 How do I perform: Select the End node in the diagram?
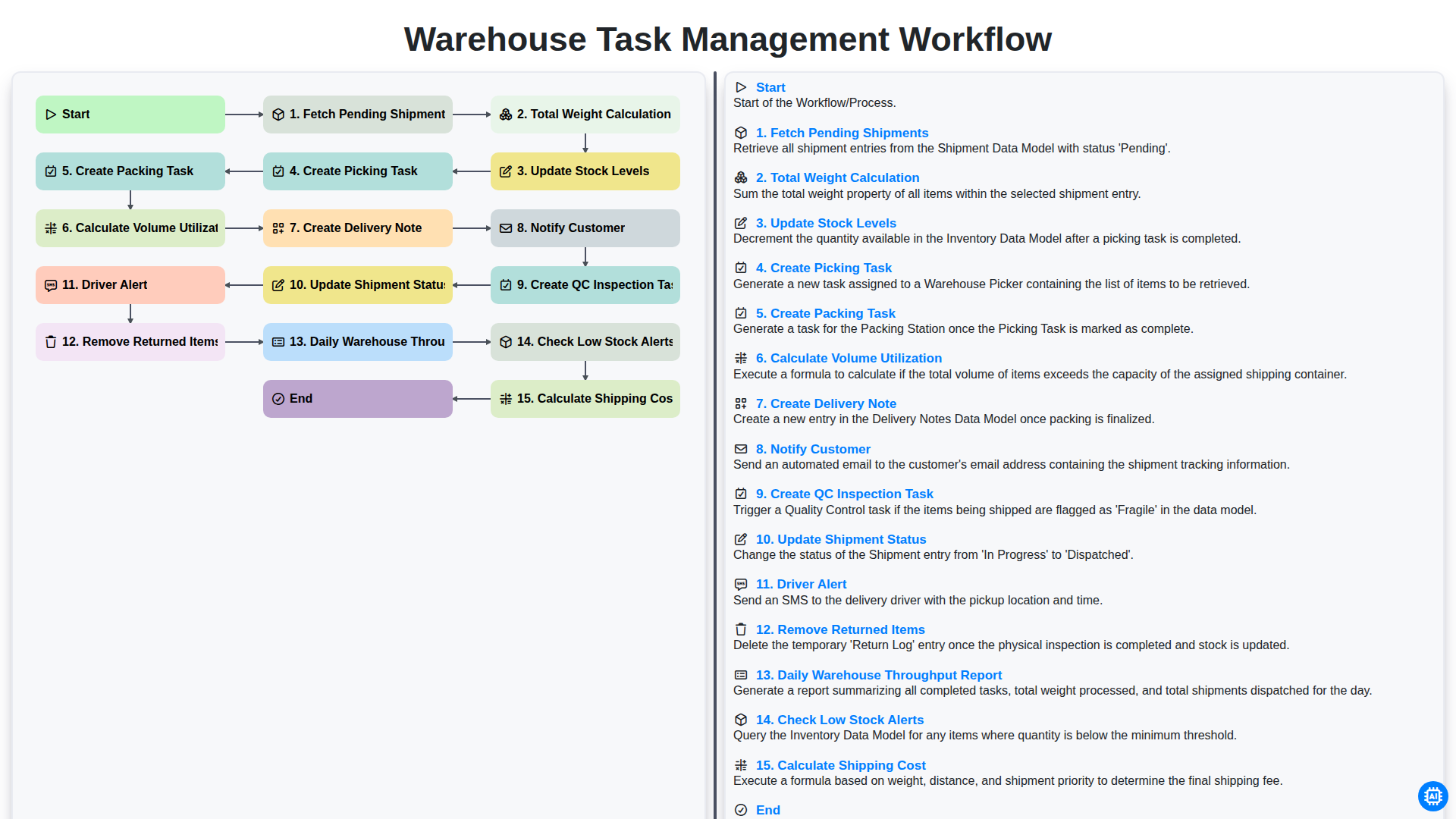click(358, 399)
